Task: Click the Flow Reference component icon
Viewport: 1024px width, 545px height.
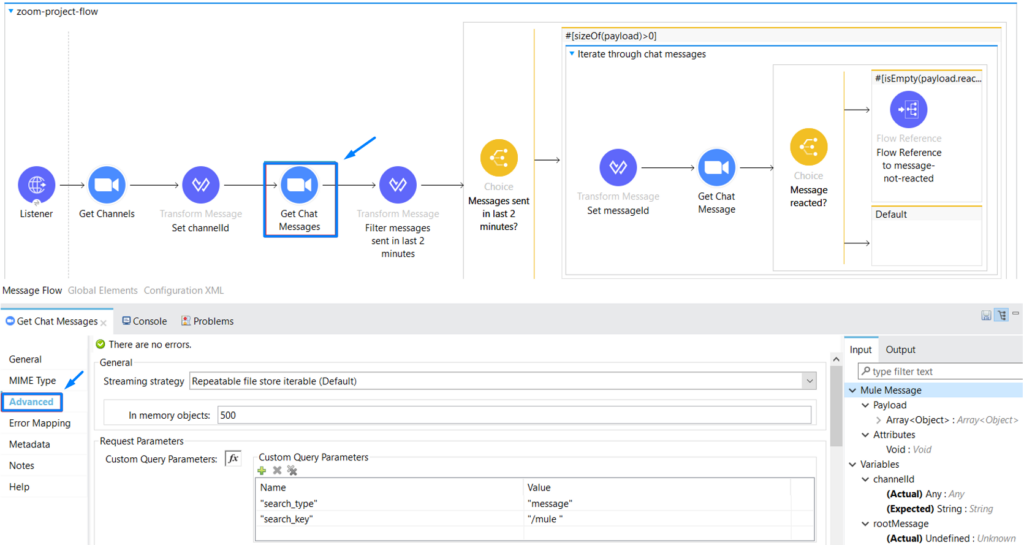Action: coord(908,109)
